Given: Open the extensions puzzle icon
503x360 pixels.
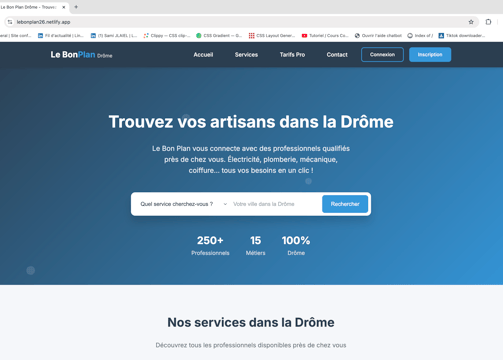Looking at the screenshot, I should (488, 22).
